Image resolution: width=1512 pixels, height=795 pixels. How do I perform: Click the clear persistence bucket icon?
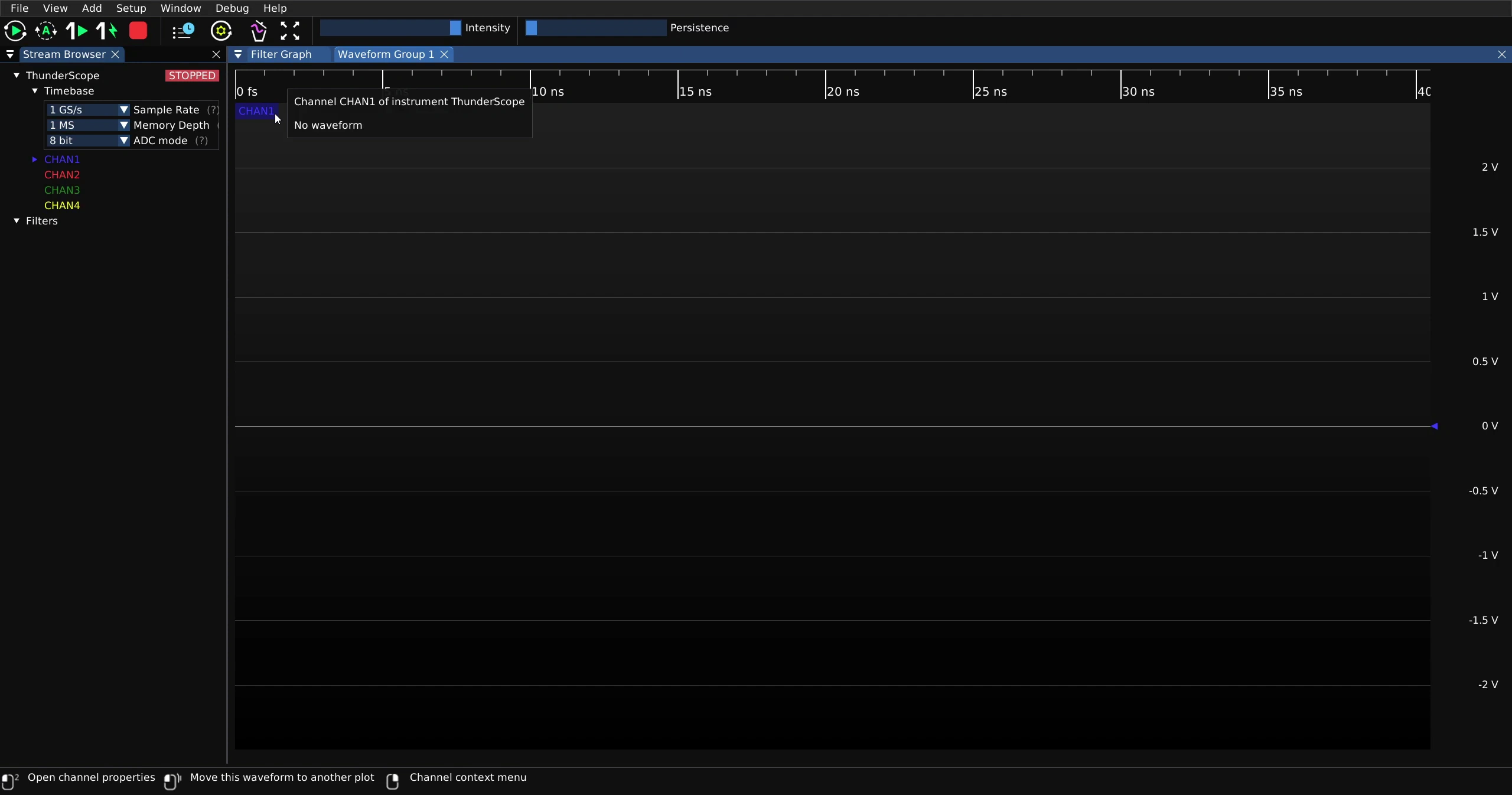259,31
